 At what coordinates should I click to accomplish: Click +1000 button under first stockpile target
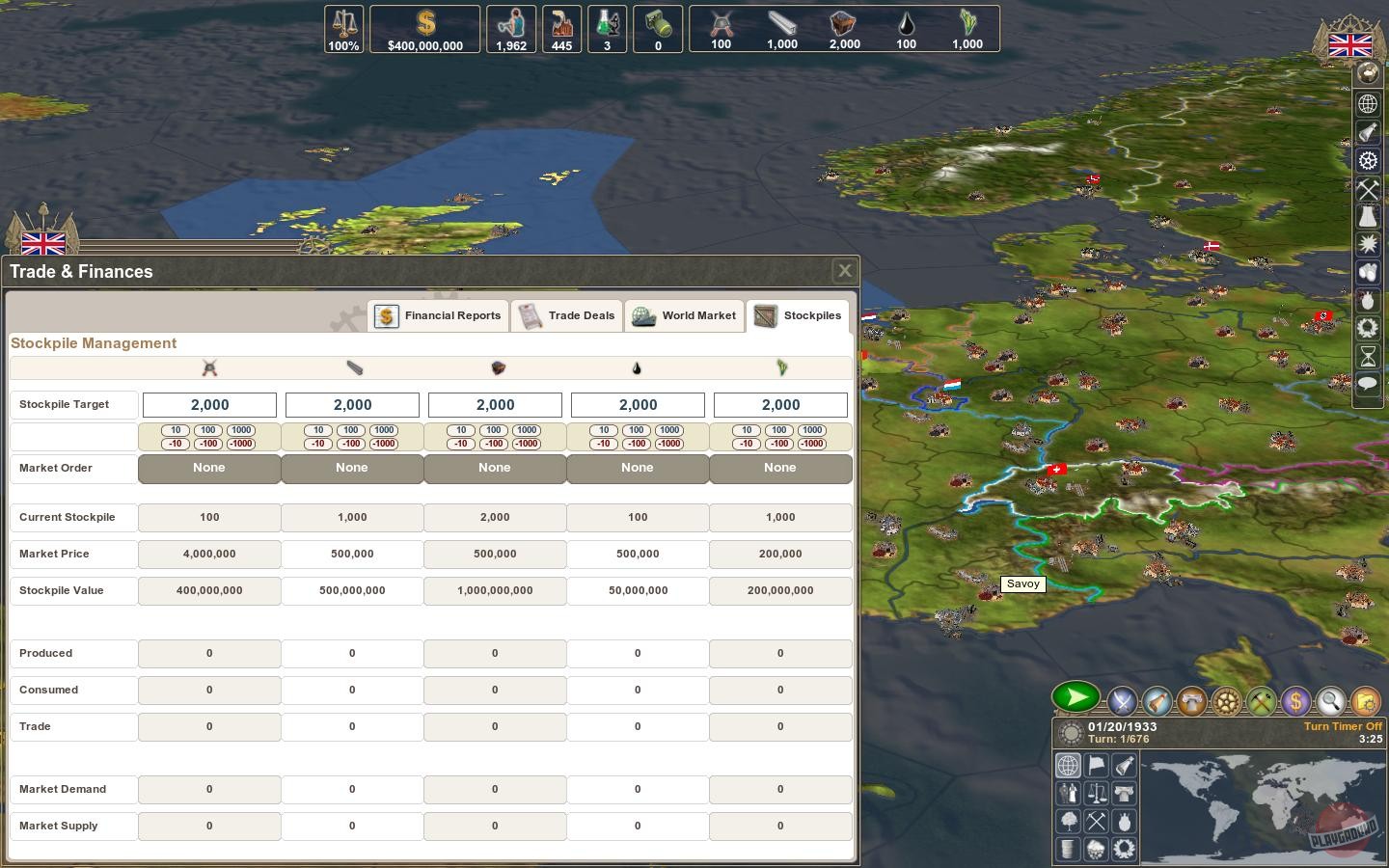[x=241, y=430]
